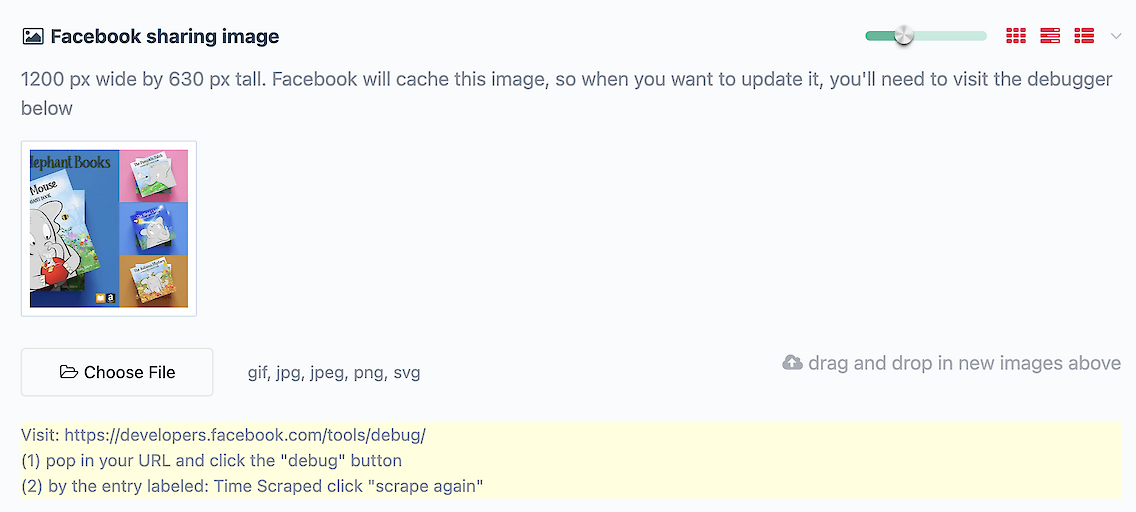Select the Elephant Books title in the thumbnail
The height and width of the screenshot is (512, 1136).
71,162
